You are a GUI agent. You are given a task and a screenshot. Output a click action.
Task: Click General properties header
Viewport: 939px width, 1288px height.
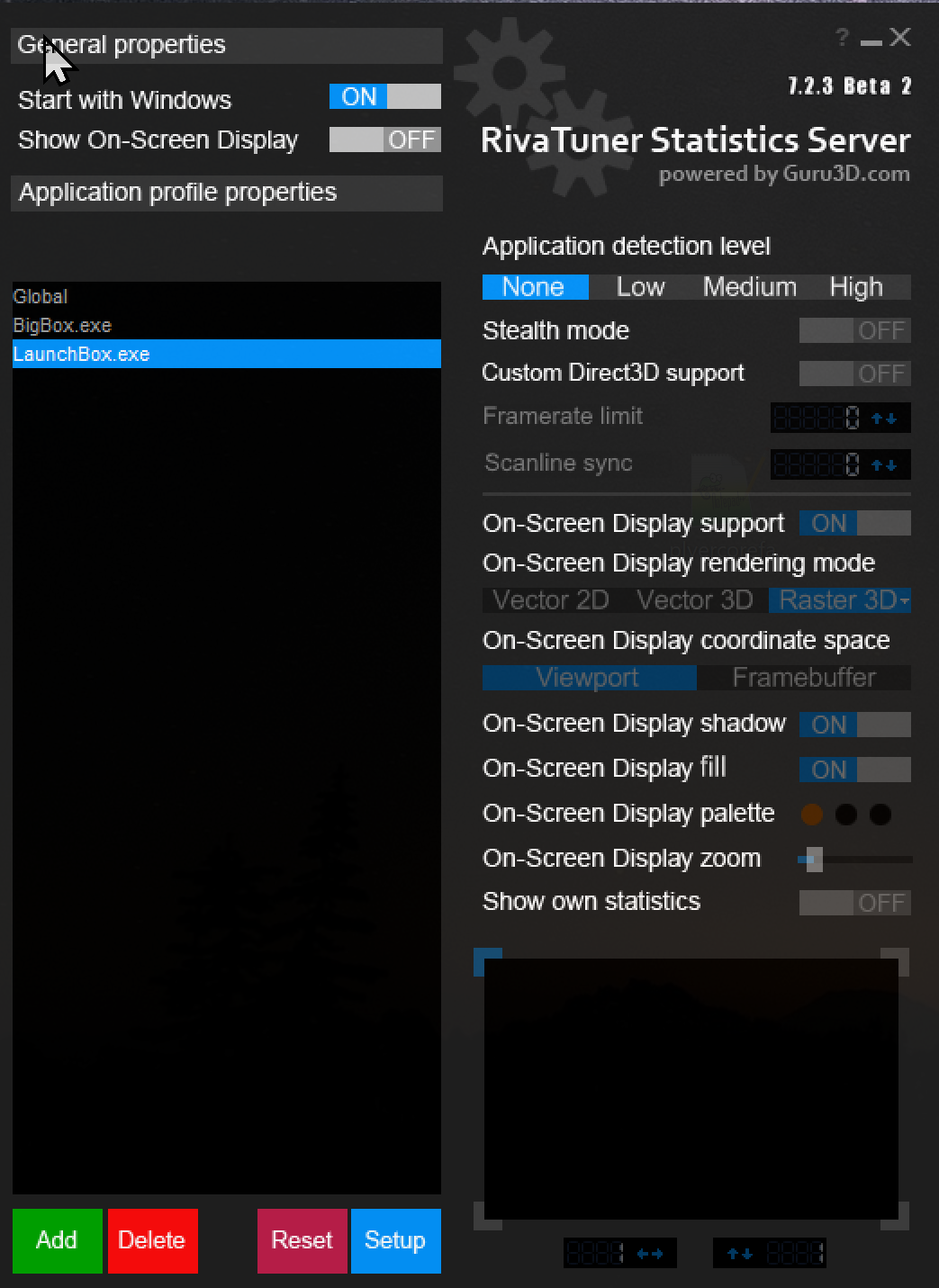(x=227, y=45)
